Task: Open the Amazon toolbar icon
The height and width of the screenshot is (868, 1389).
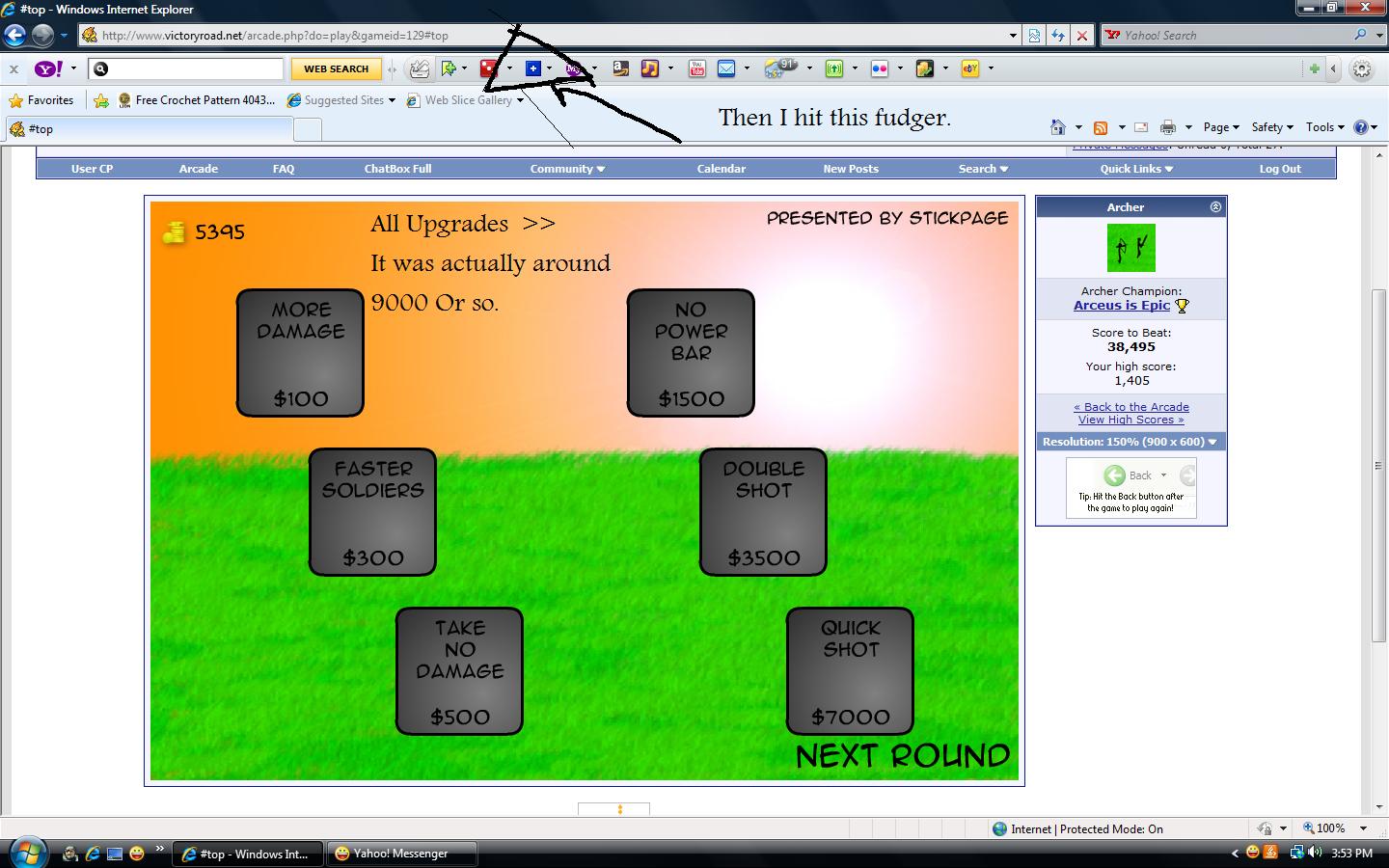Action: pos(620,68)
